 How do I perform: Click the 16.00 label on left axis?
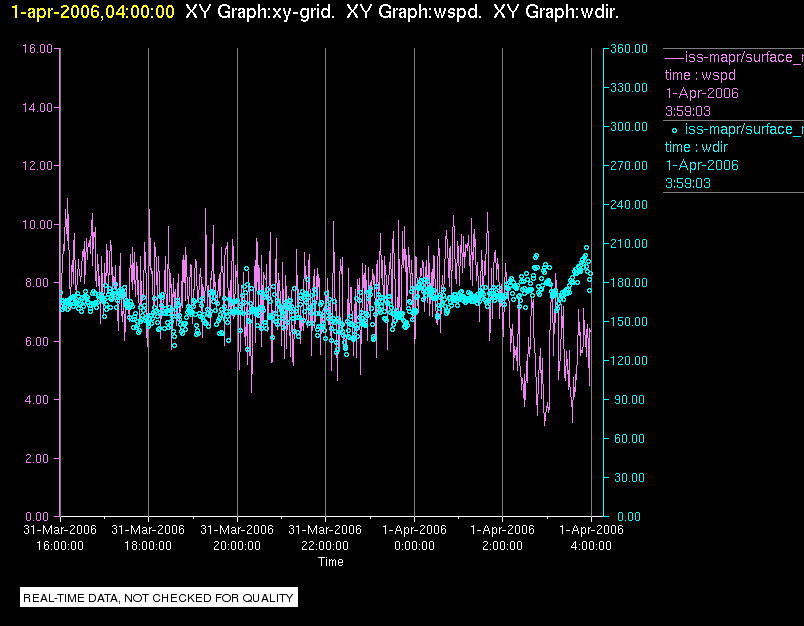coord(37,49)
